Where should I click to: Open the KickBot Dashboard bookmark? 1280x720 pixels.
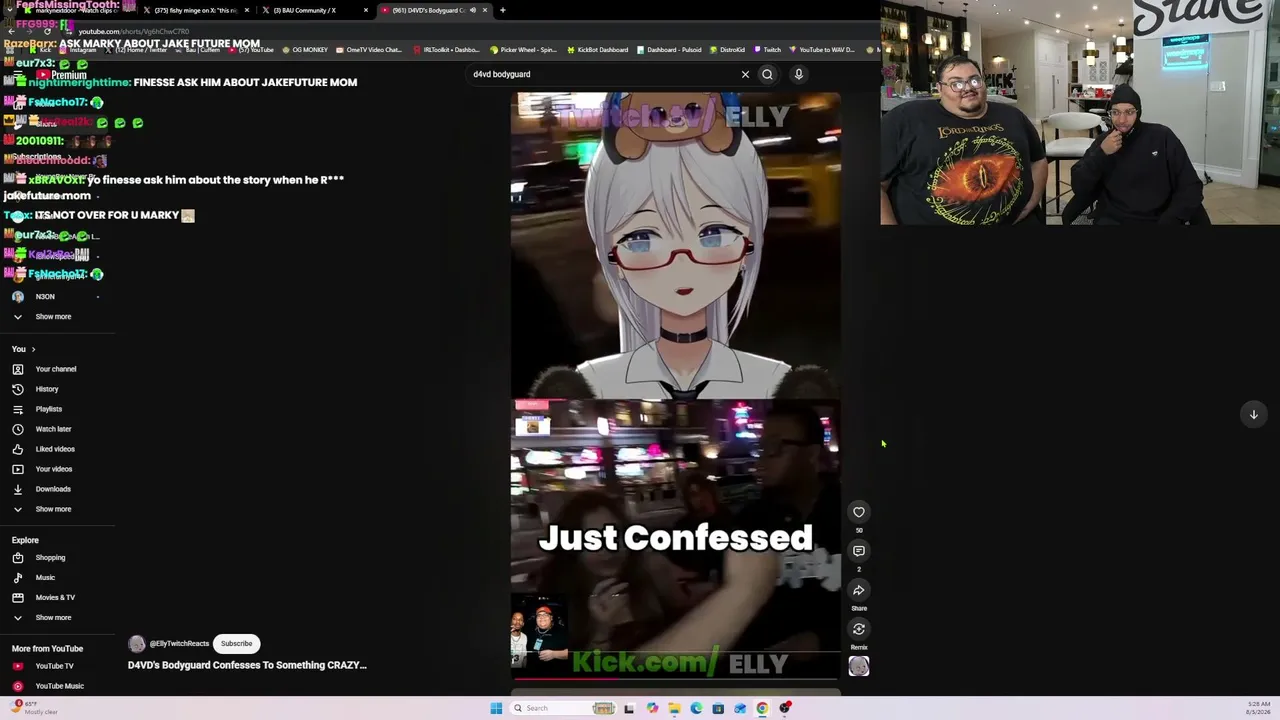(598, 50)
